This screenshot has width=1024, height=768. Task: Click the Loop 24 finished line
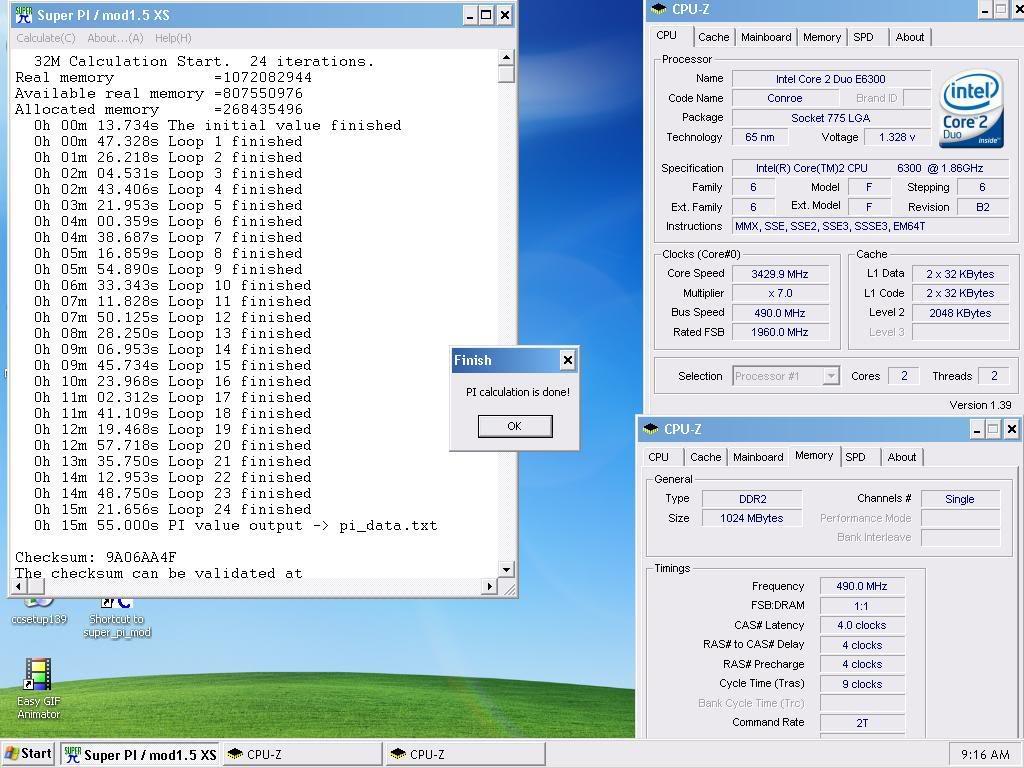[x=172, y=509]
